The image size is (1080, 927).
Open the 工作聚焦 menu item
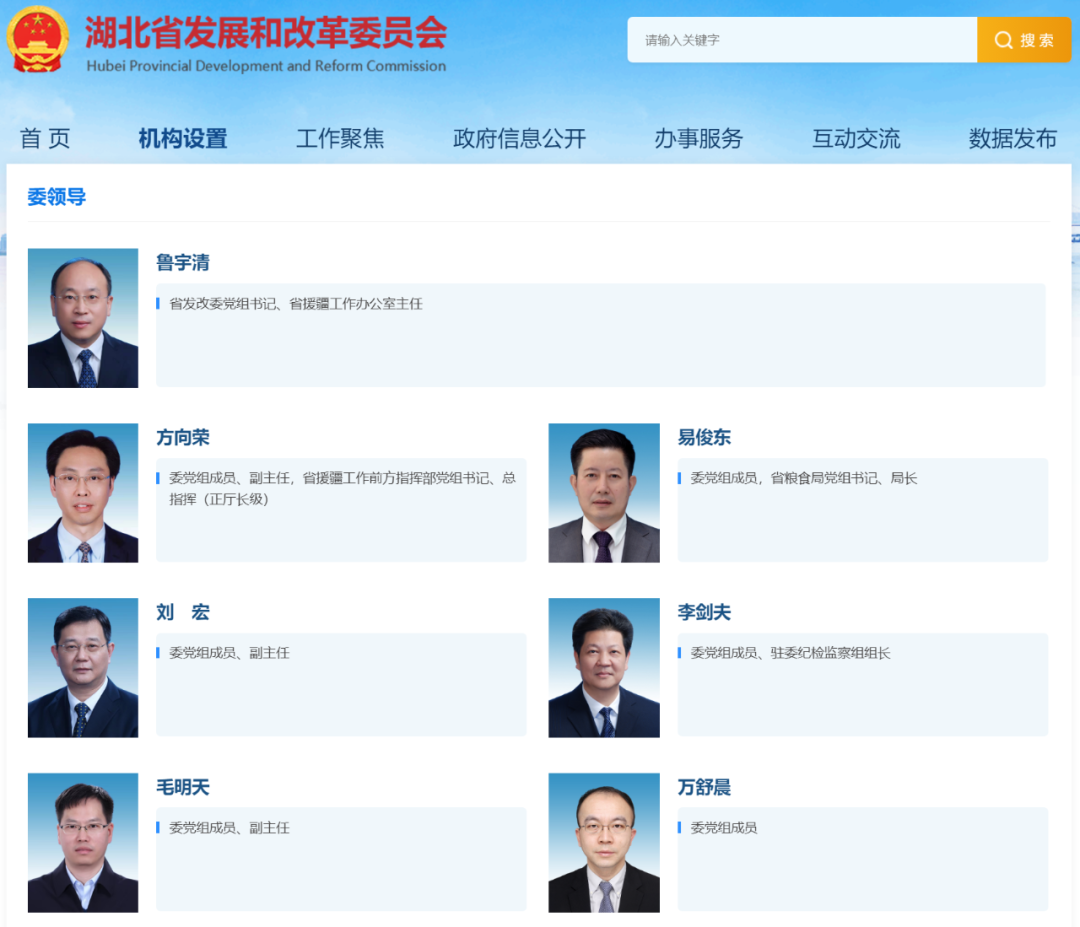tap(340, 139)
